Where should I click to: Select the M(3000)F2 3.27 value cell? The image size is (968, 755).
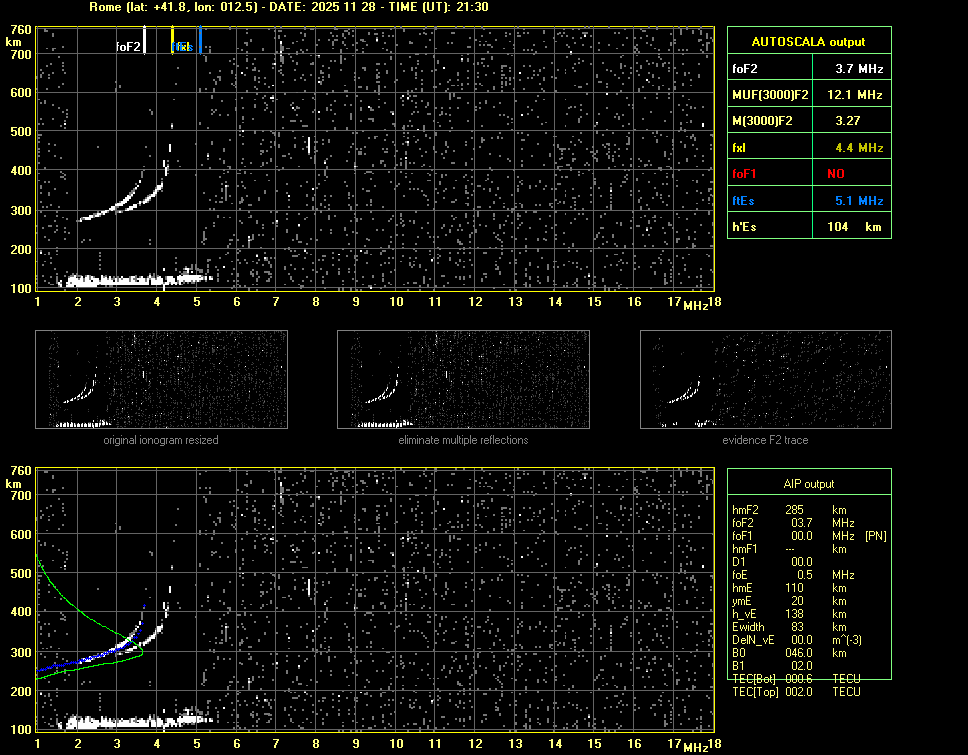(859, 121)
